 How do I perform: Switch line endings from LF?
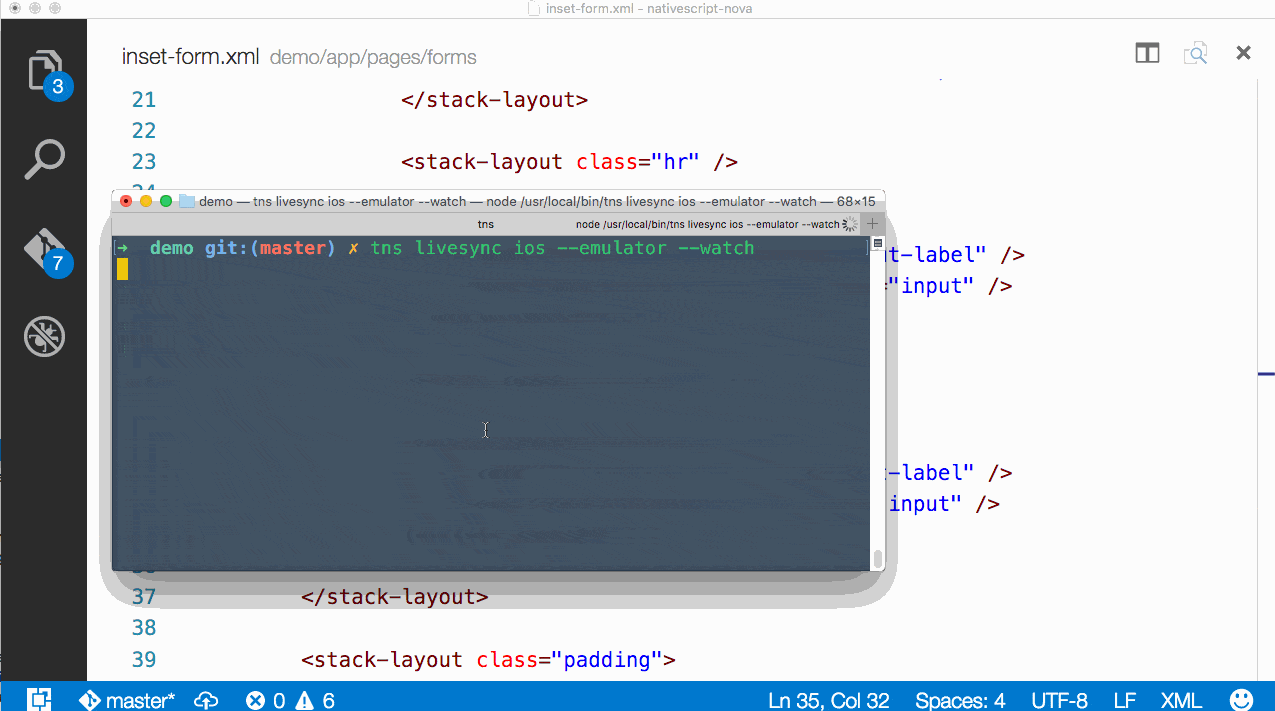point(1124,700)
